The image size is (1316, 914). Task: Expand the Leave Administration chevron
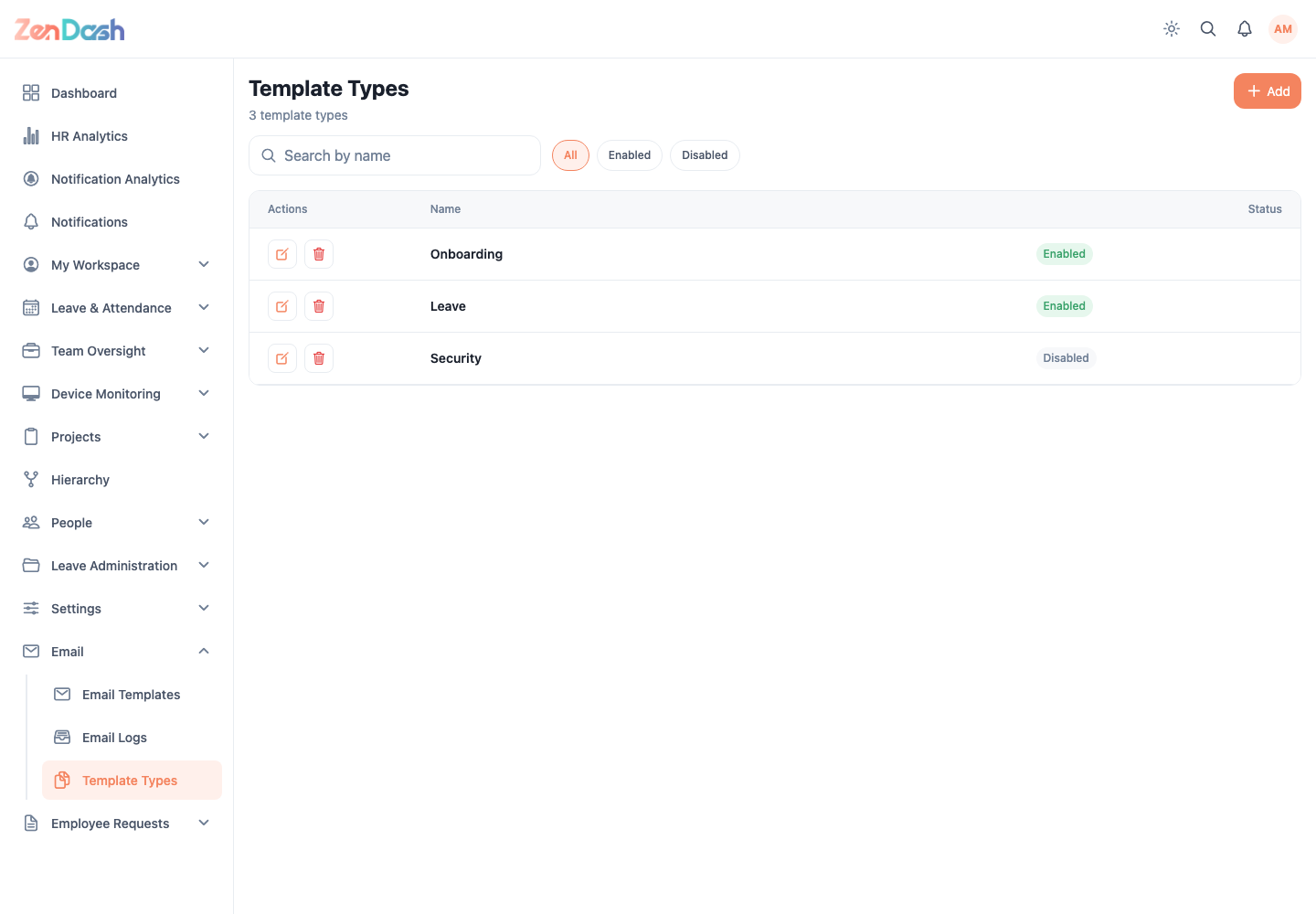(x=204, y=566)
